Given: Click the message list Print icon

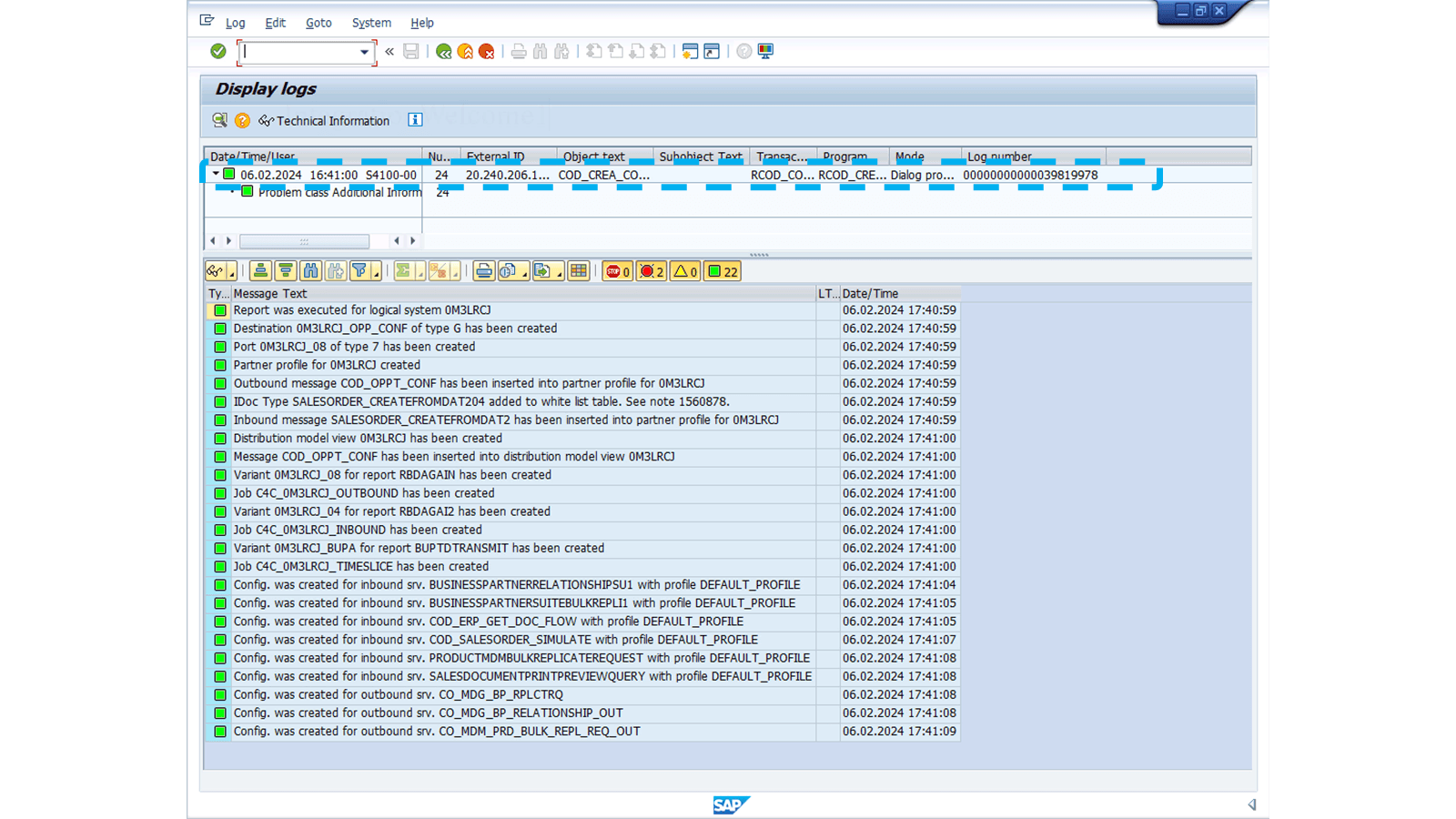Looking at the screenshot, I should coord(484,271).
